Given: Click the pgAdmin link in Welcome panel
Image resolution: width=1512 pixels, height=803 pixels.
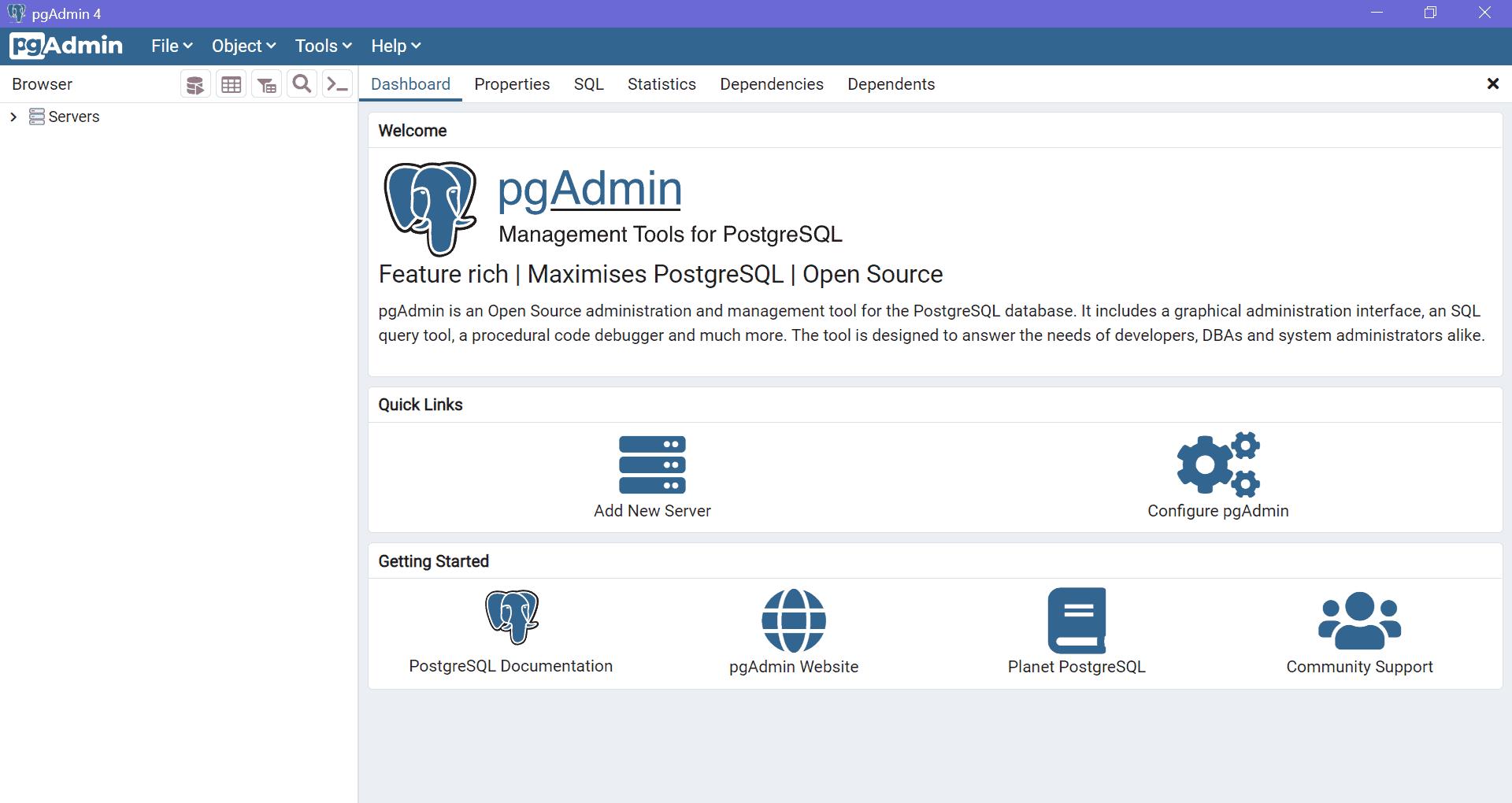Looking at the screenshot, I should tap(589, 189).
